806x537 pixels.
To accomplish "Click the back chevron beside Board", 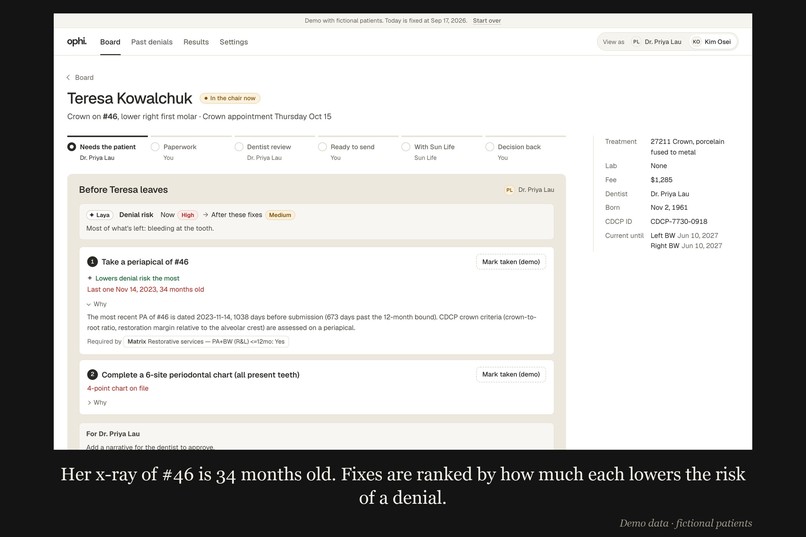I will pyautogui.click(x=68, y=78).
